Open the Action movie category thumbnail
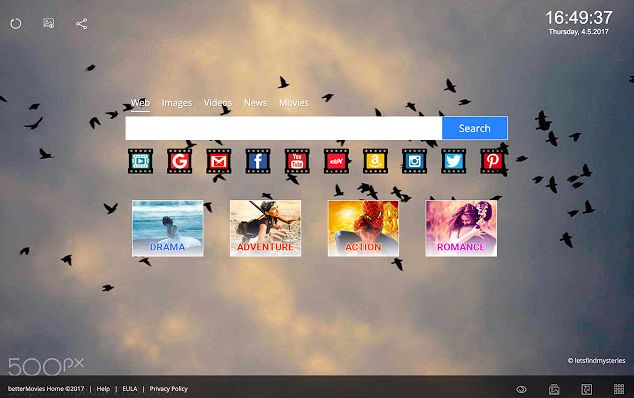The image size is (634, 398). pyautogui.click(x=363, y=228)
